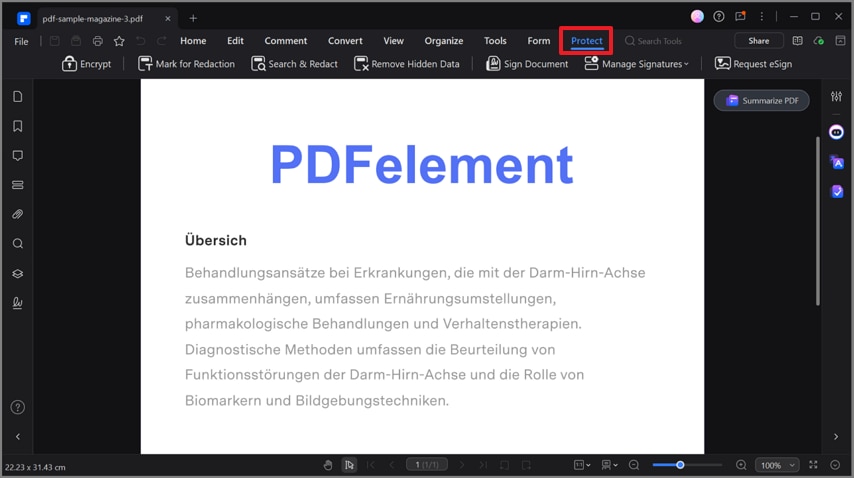
Task: Switch to the Comment tab
Action: (286, 41)
